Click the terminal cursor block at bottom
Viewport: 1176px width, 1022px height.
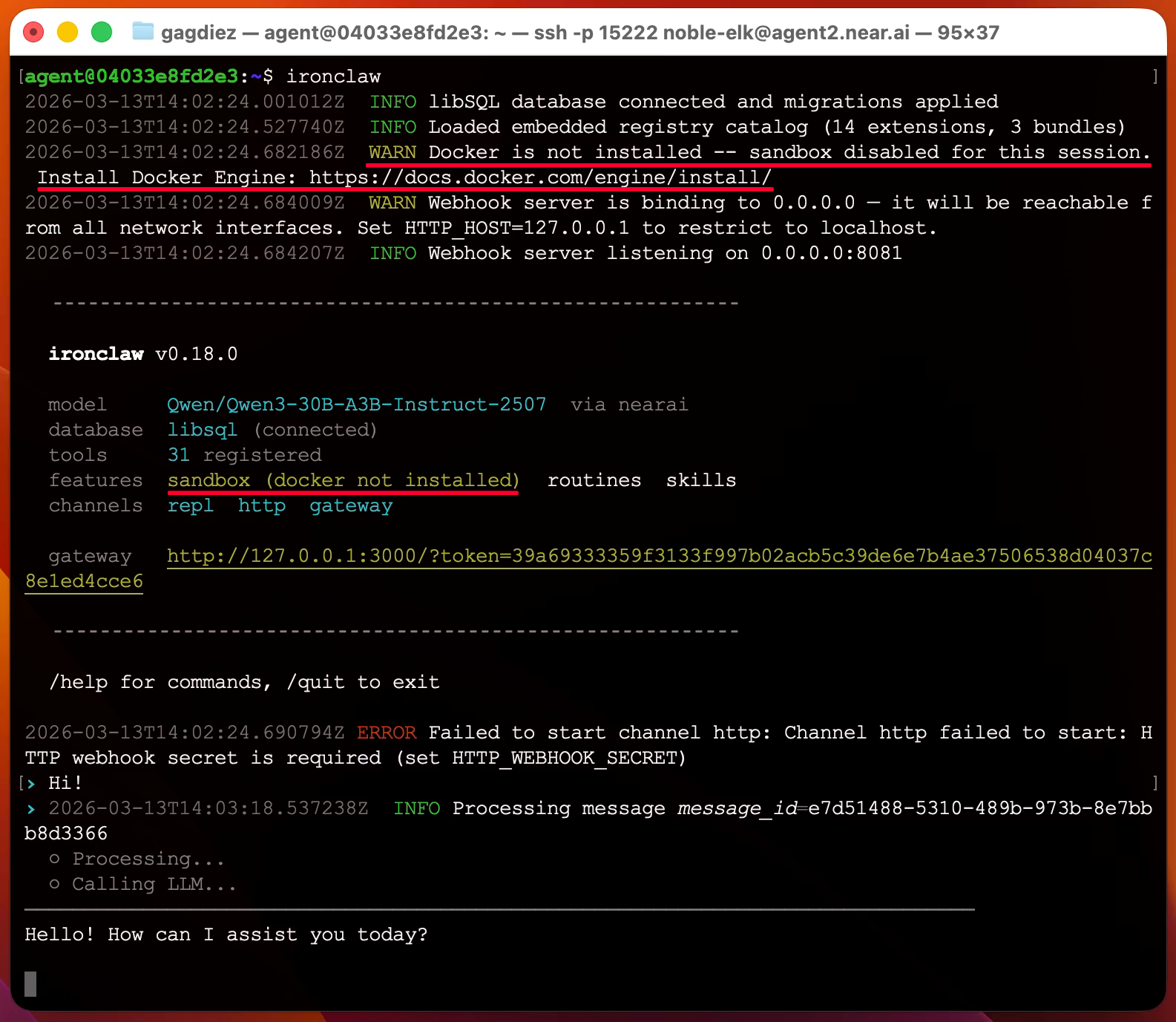(30, 984)
